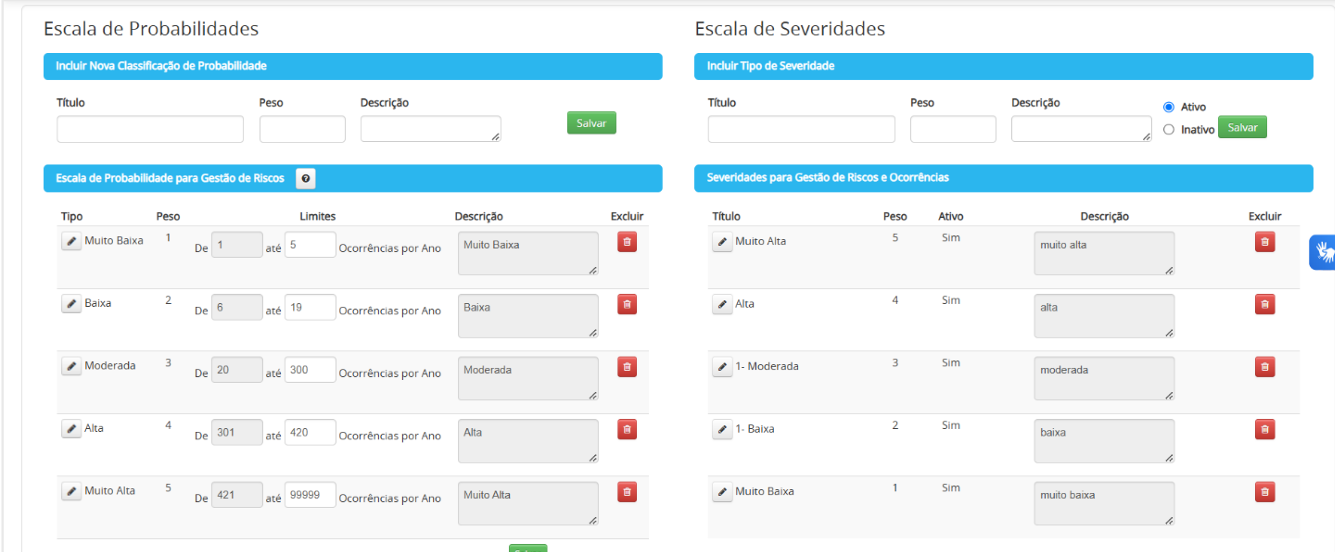The width and height of the screenshot is (1335, 552).
Task: Select the Ativo radio button
Action: [x=1168, y=107]
